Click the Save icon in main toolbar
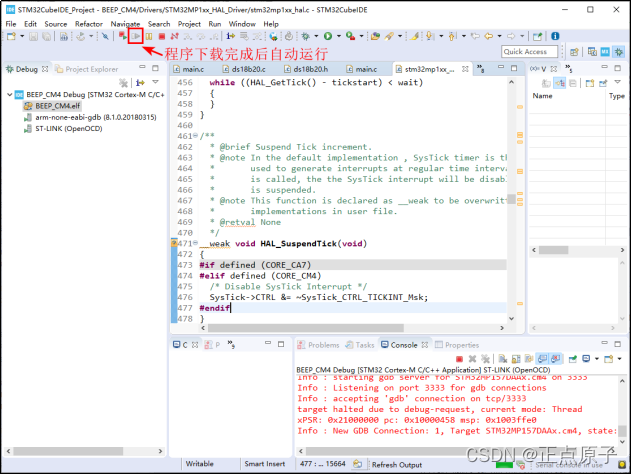 click(33, 36)
